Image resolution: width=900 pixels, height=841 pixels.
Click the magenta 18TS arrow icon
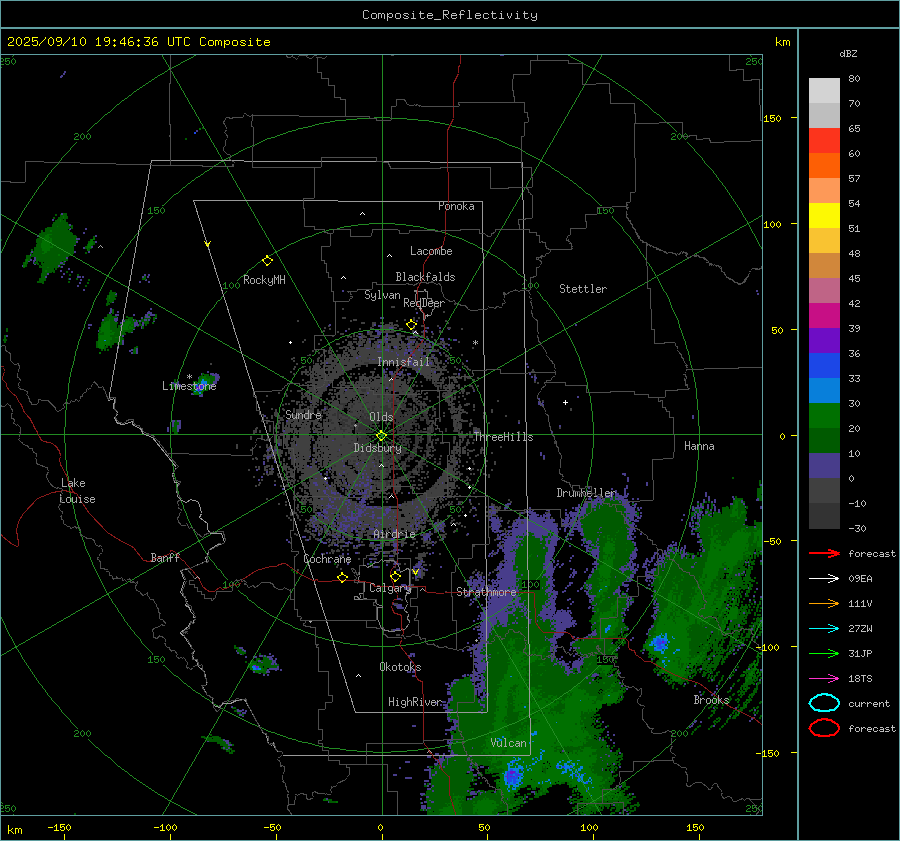[x=824, y=679]
